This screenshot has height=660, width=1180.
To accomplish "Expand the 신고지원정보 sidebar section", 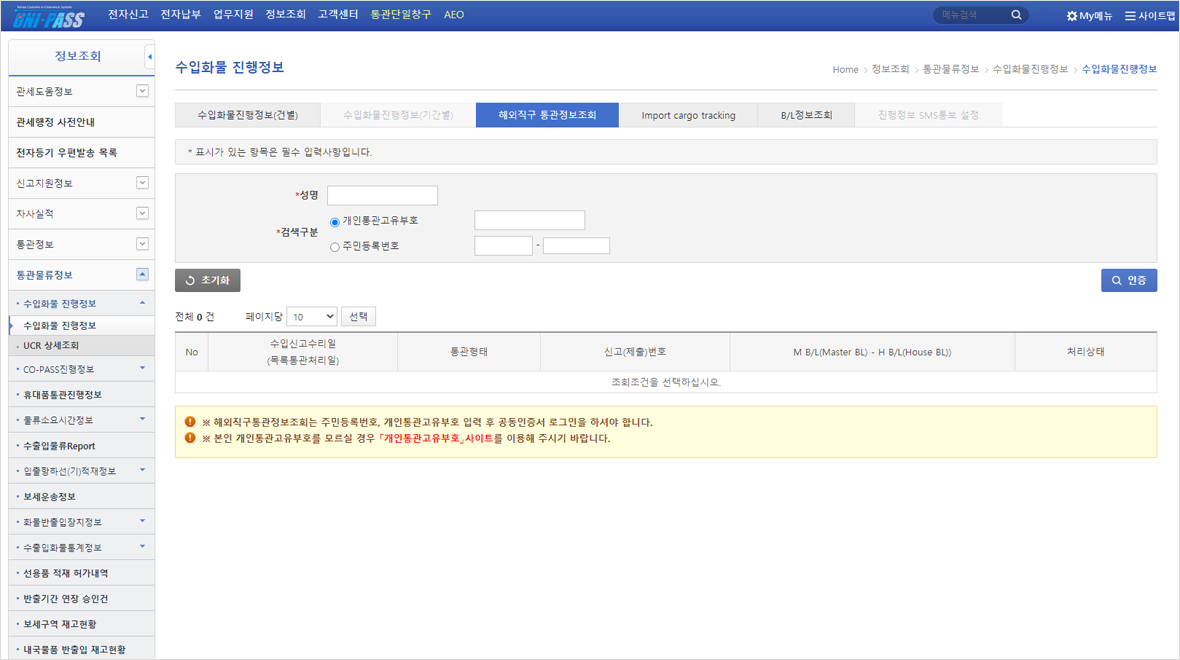I will tap(142, 183).
